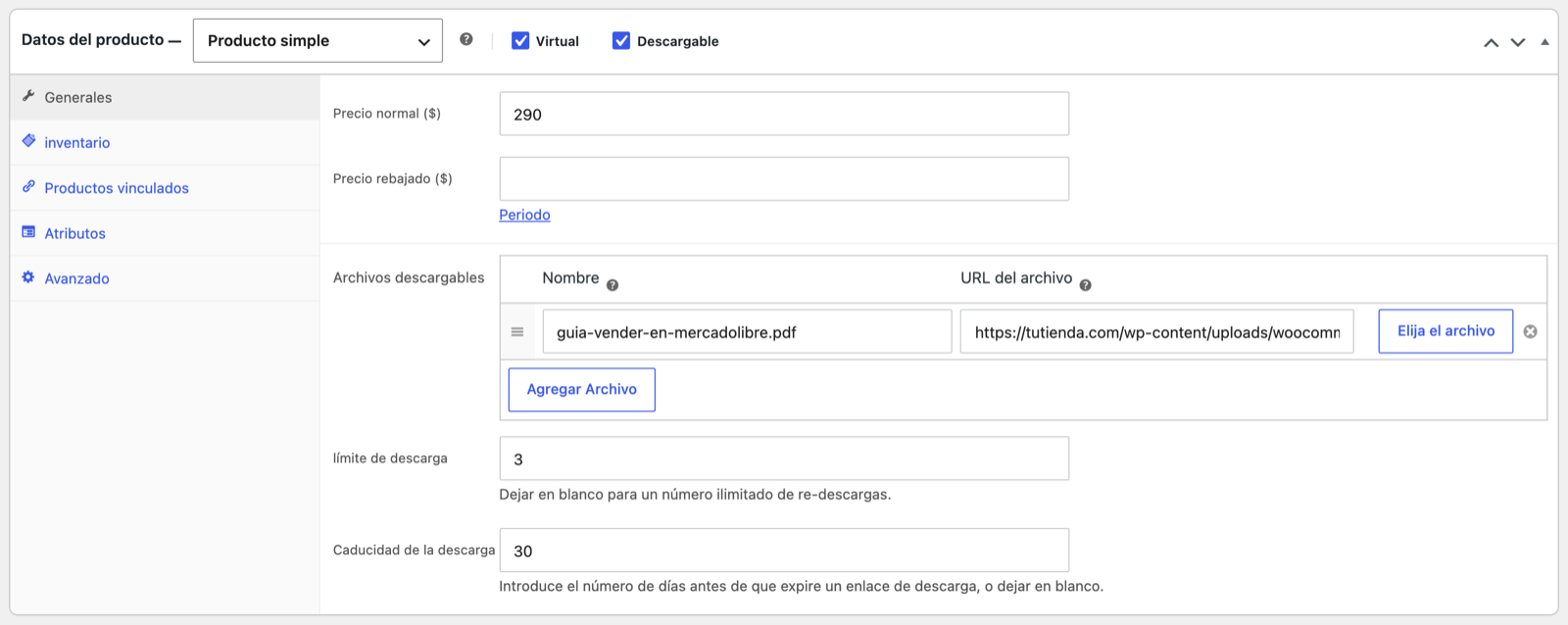Uncheck the Descargable checkbox
Viewport: 1568px width, 625px height.
coord(621,40)
